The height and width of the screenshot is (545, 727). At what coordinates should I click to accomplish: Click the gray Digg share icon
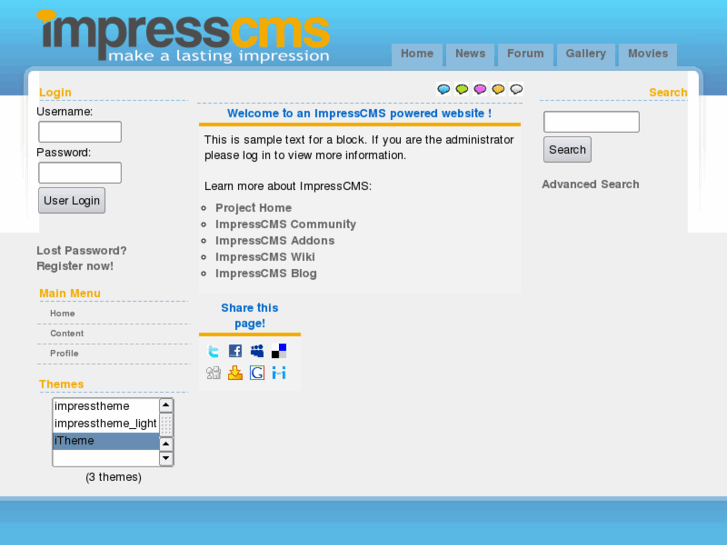click(x=213, y=372)
